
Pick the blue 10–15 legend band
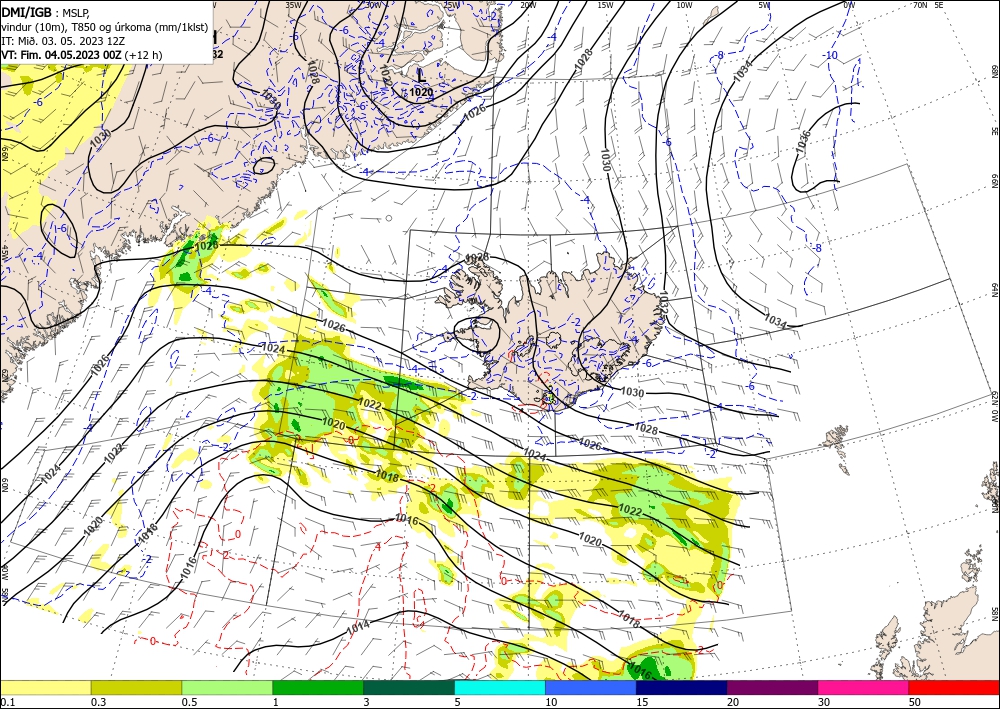(x=591, y=687)
